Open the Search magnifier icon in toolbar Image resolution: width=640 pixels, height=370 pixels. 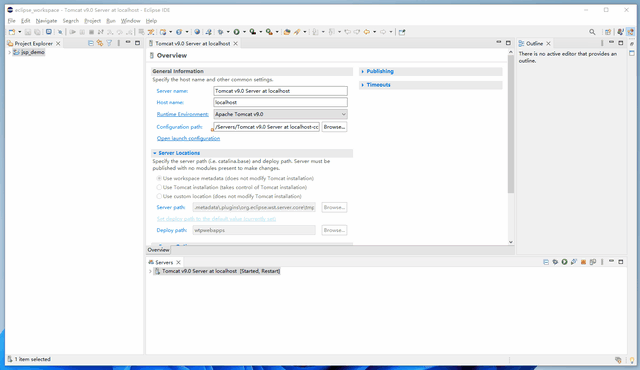[x=592, y=32]
